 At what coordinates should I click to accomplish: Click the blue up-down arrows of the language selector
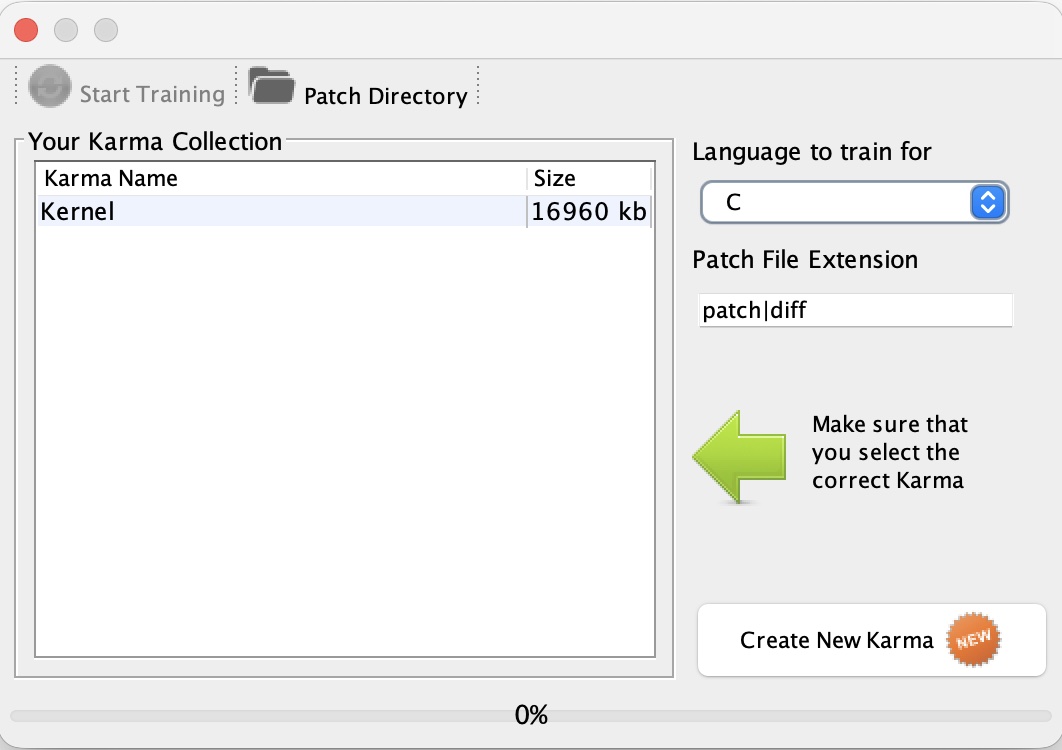point(987,203)
